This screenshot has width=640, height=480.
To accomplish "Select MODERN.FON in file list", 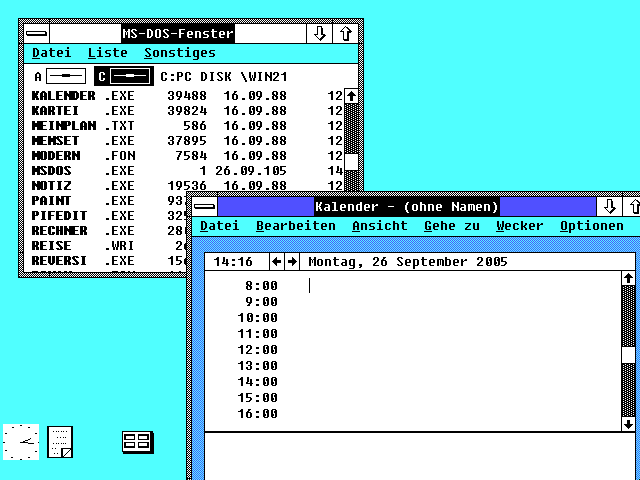I will pos(187,156).
